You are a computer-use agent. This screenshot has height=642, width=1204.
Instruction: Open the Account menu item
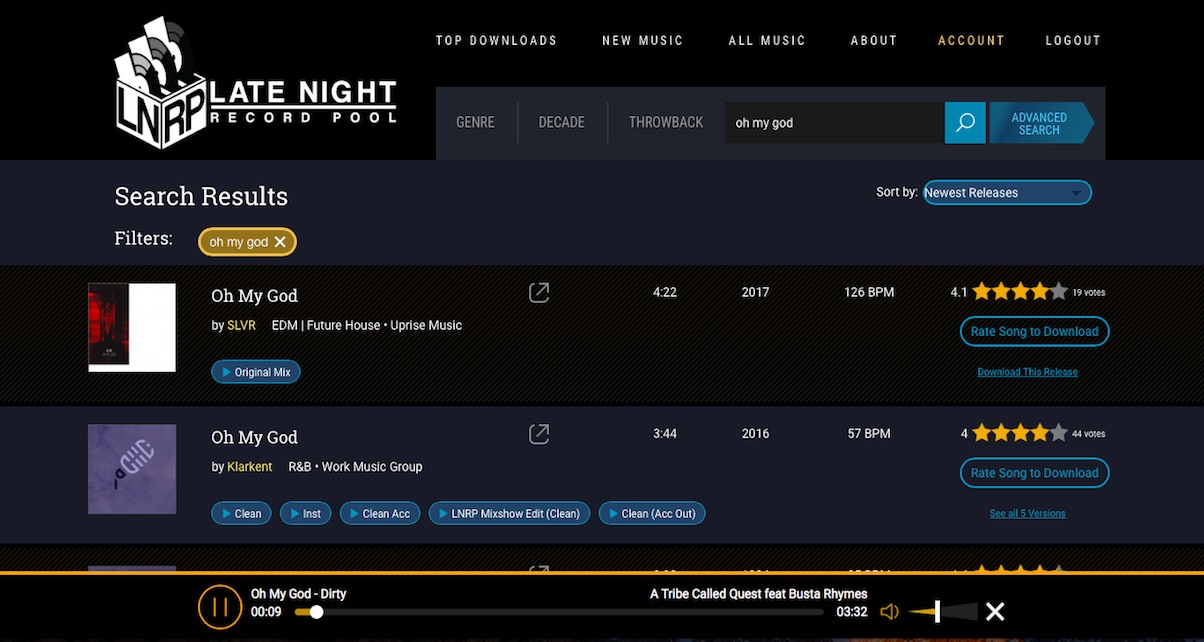(x=971, y=41)
